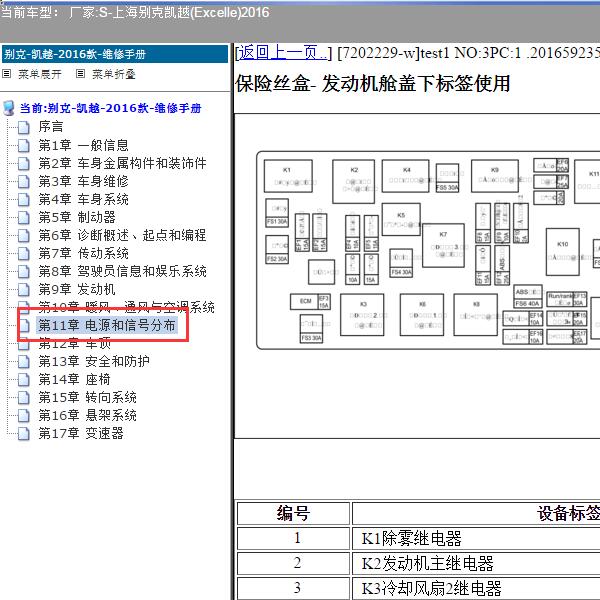Open 第8章 驾驶员信息和娱乐系统

122,271
